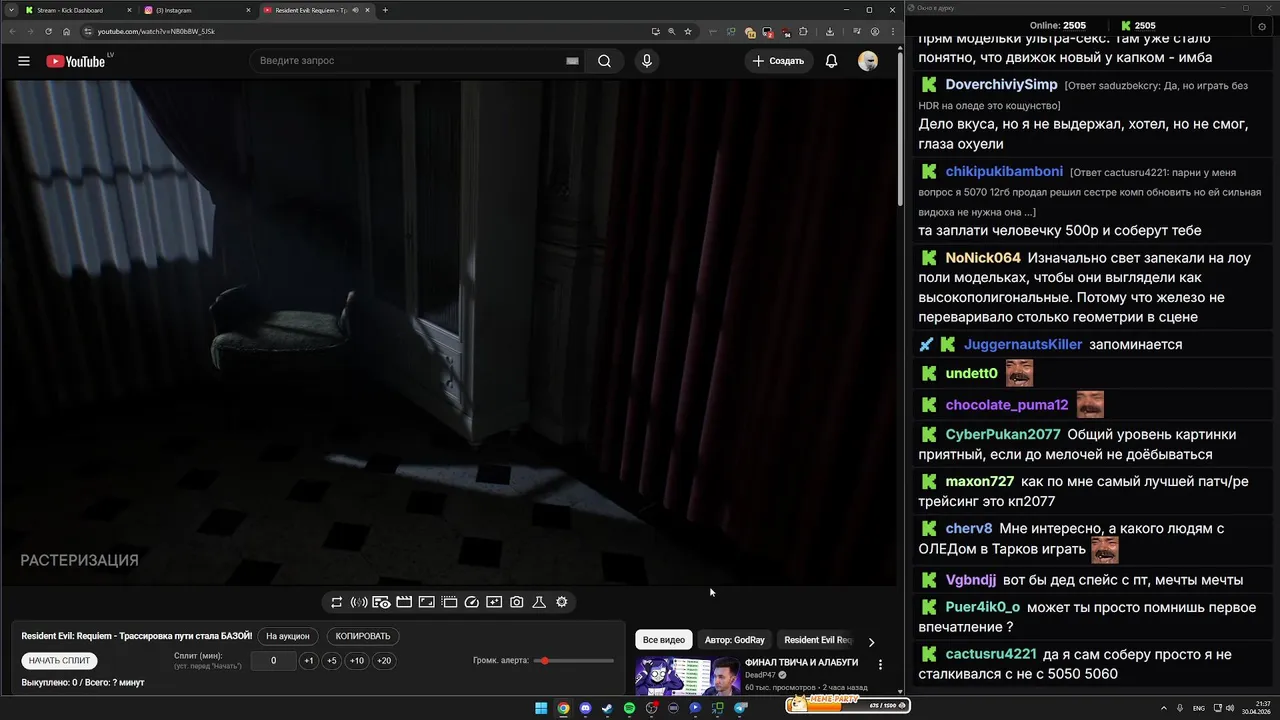Start voice search with the microphone icon
Image resolution: width=1280 pixels, height=720 pixels.
pyautogui.click(x=646, y=61)
